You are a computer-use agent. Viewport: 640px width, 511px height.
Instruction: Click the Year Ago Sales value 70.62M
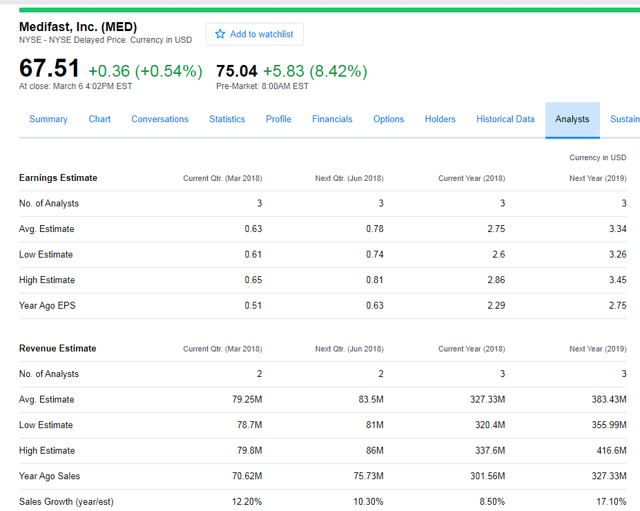coord(247,476)
